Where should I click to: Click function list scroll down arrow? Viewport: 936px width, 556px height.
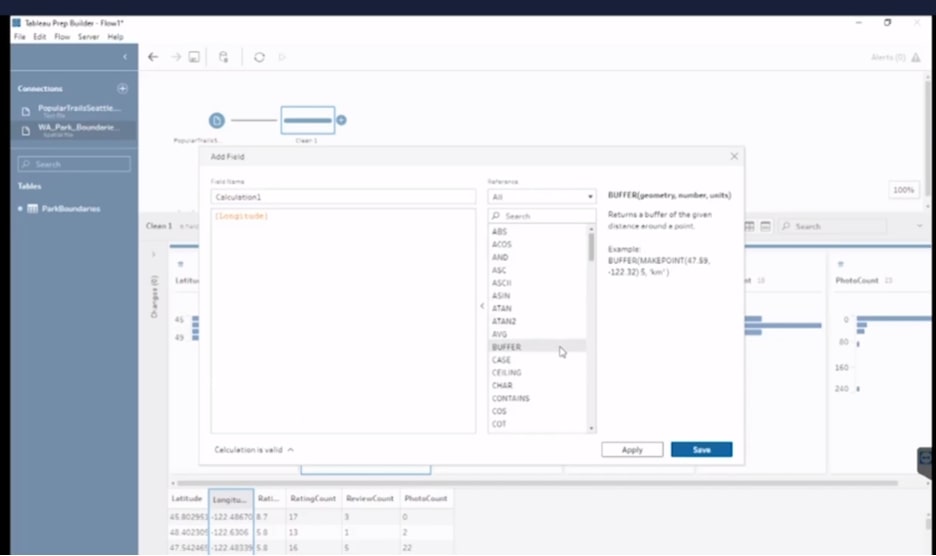[x=592, y=428]
